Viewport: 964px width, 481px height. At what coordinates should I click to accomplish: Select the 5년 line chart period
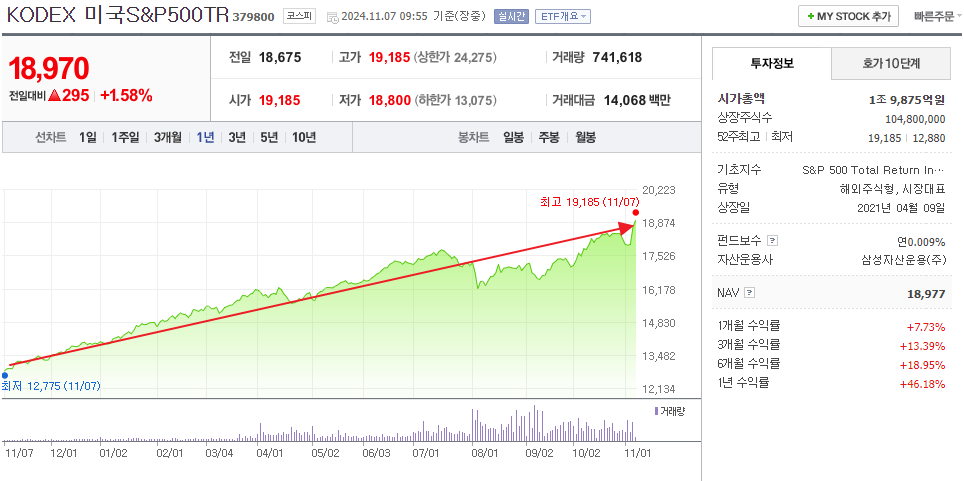(x=269, y=137)
